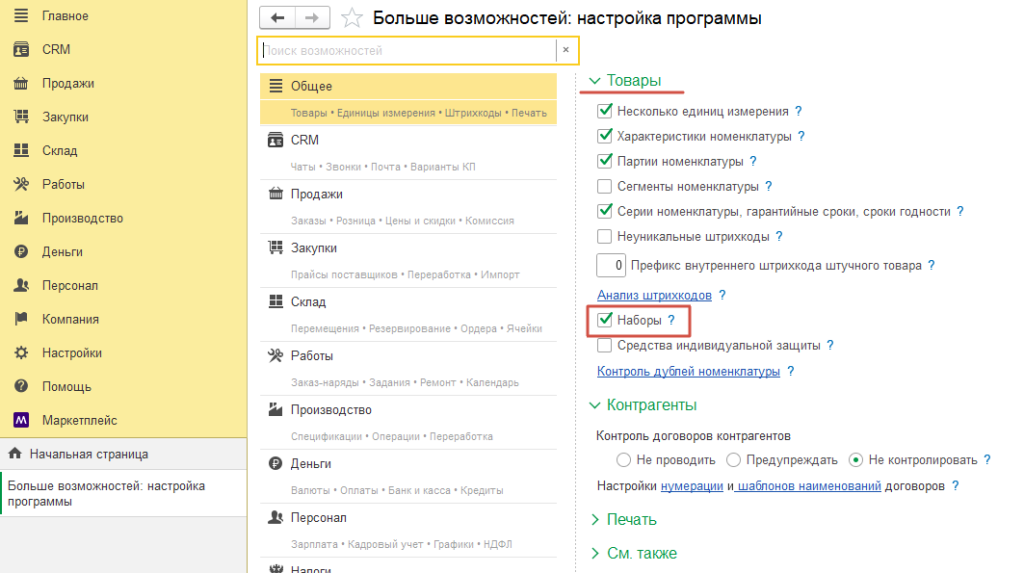The image size is (1024, 573).
Task: Open Контроль дублей номенклатуры link
Action: coord(688,371)
